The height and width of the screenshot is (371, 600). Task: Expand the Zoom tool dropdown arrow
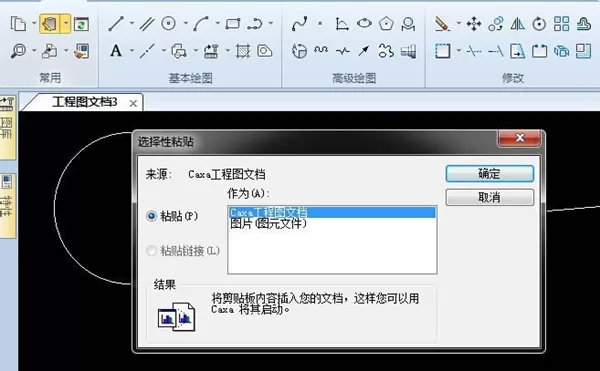[34, 50]
